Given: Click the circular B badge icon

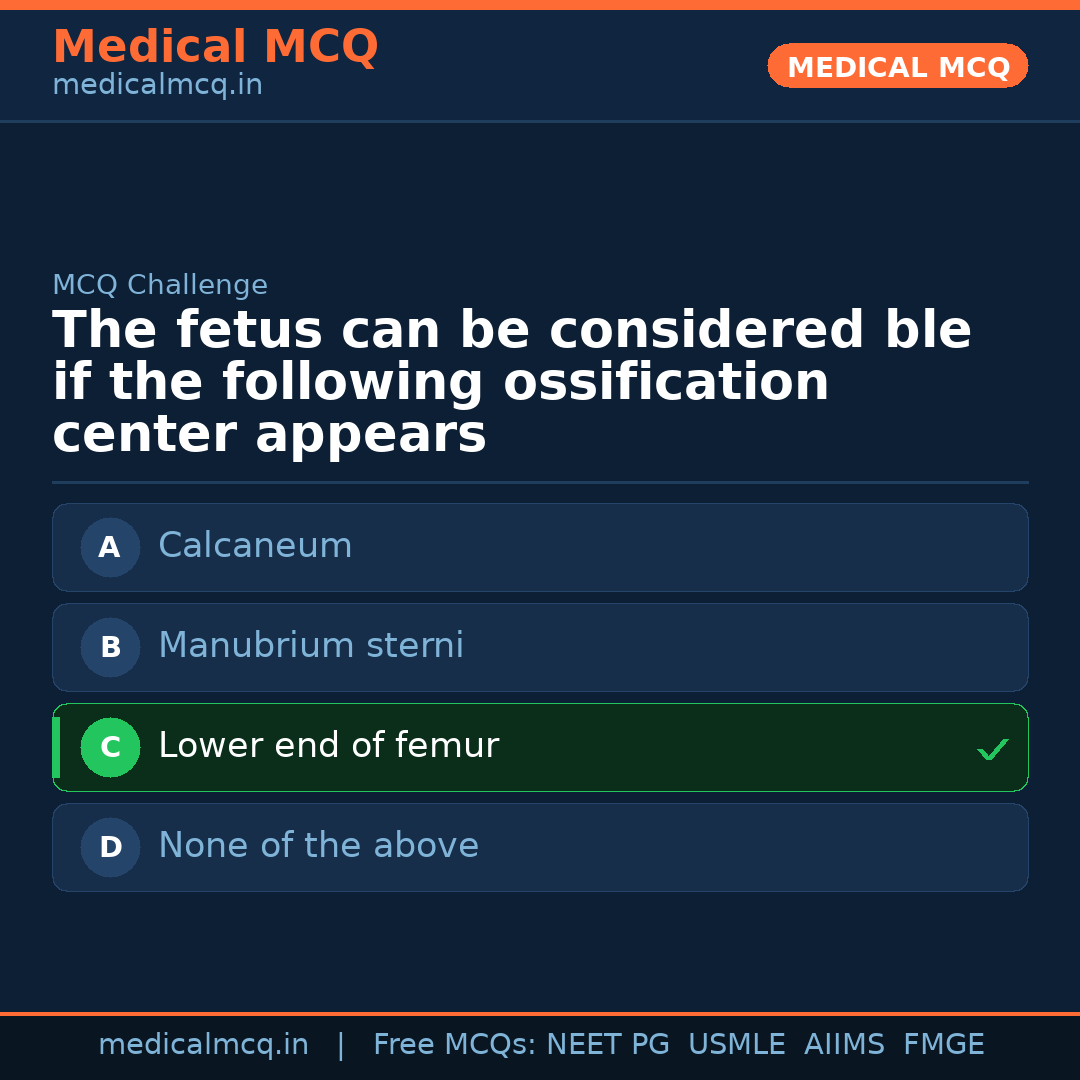Looking at the screenshot, I should [x=110, y=647].
